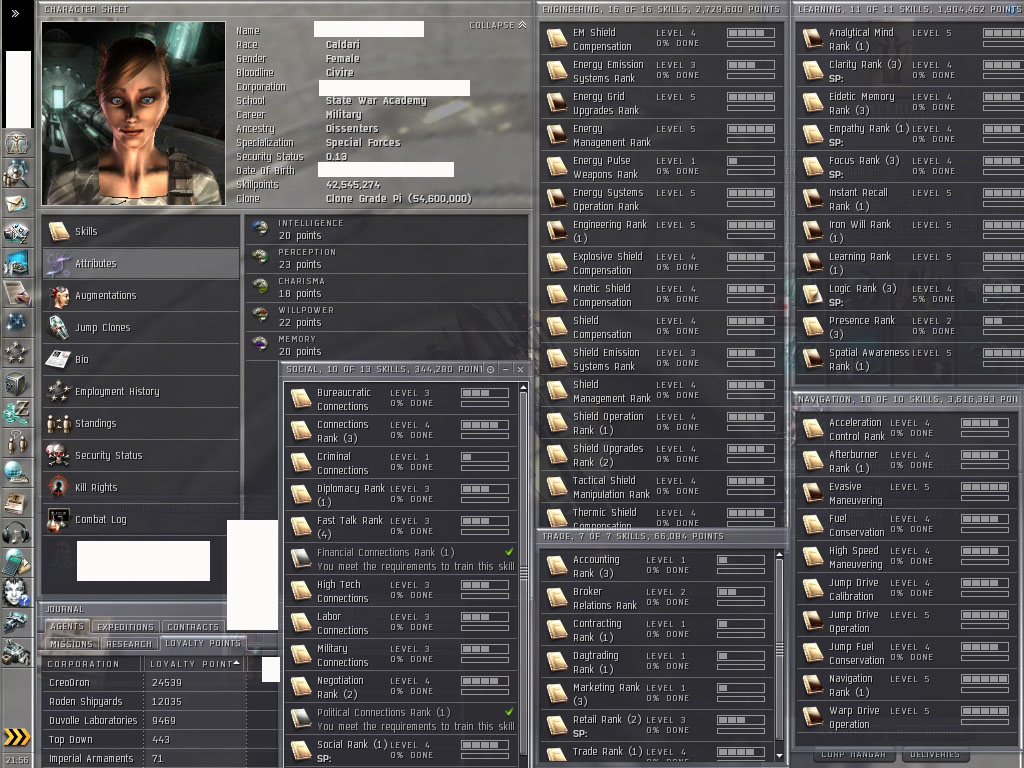Select the Skills section
1024x768 pixels.
141,231
